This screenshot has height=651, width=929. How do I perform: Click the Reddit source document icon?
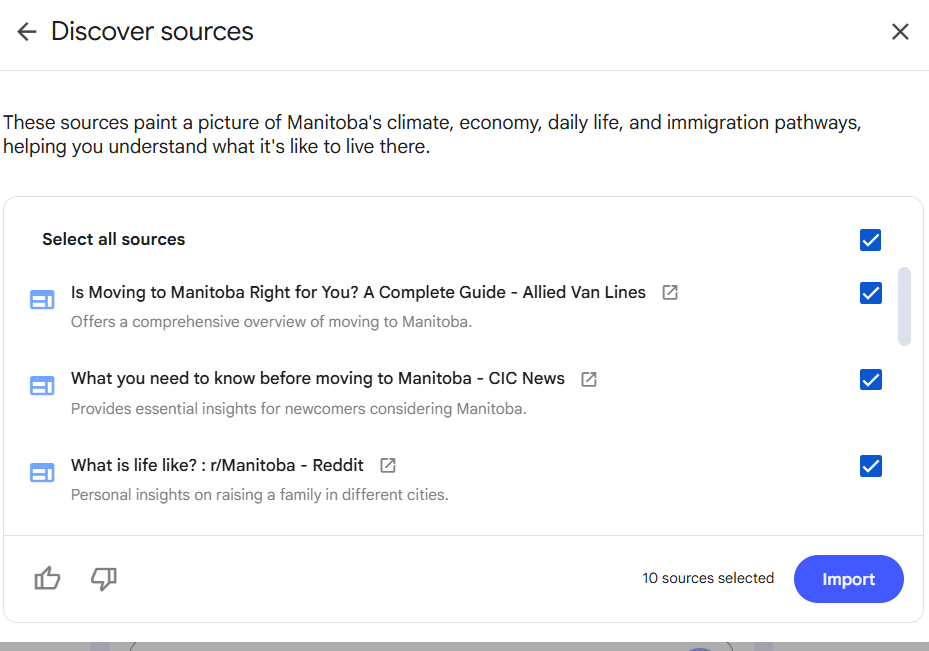42,473
